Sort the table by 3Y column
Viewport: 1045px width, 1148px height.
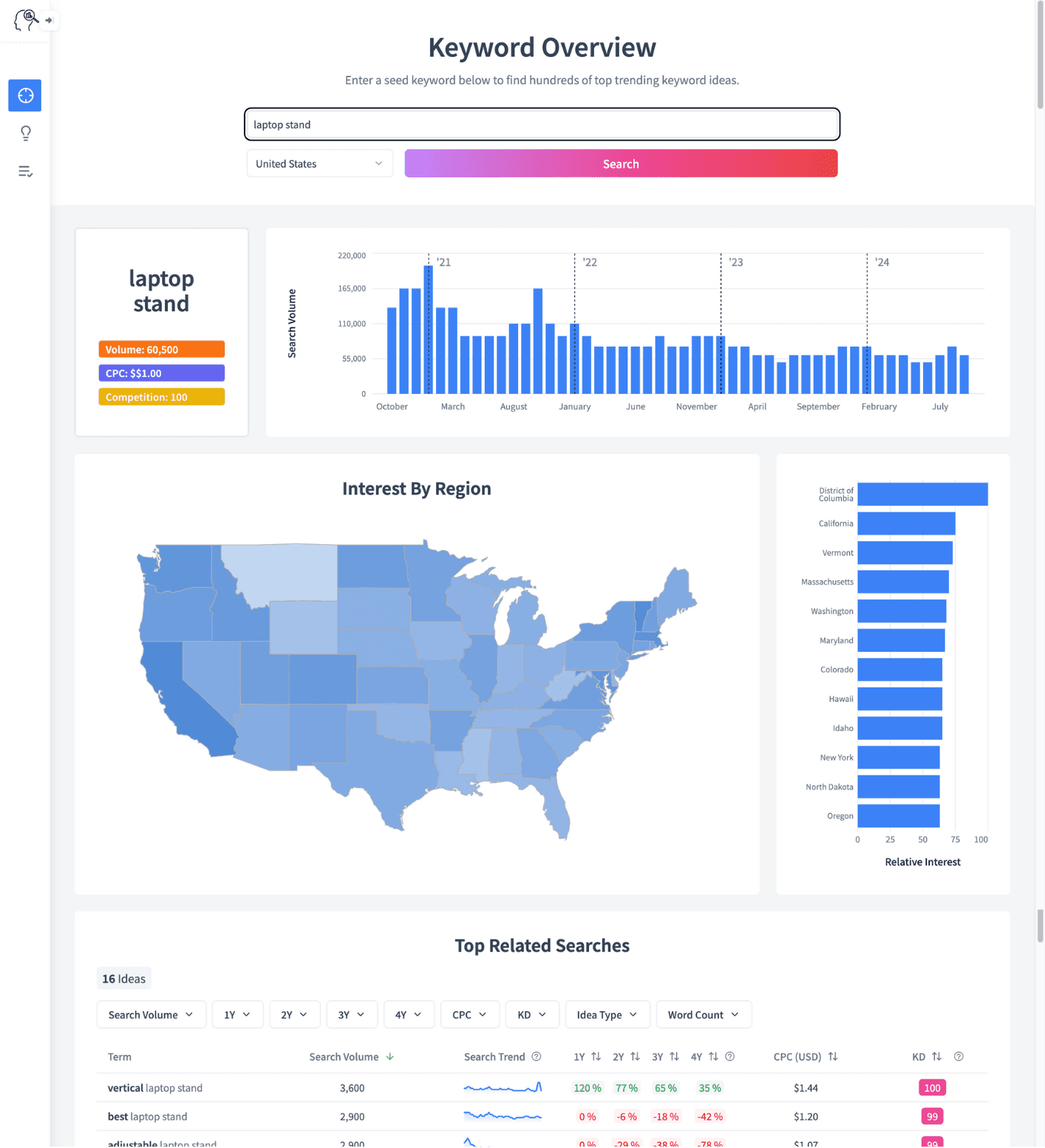[674, 1056]
